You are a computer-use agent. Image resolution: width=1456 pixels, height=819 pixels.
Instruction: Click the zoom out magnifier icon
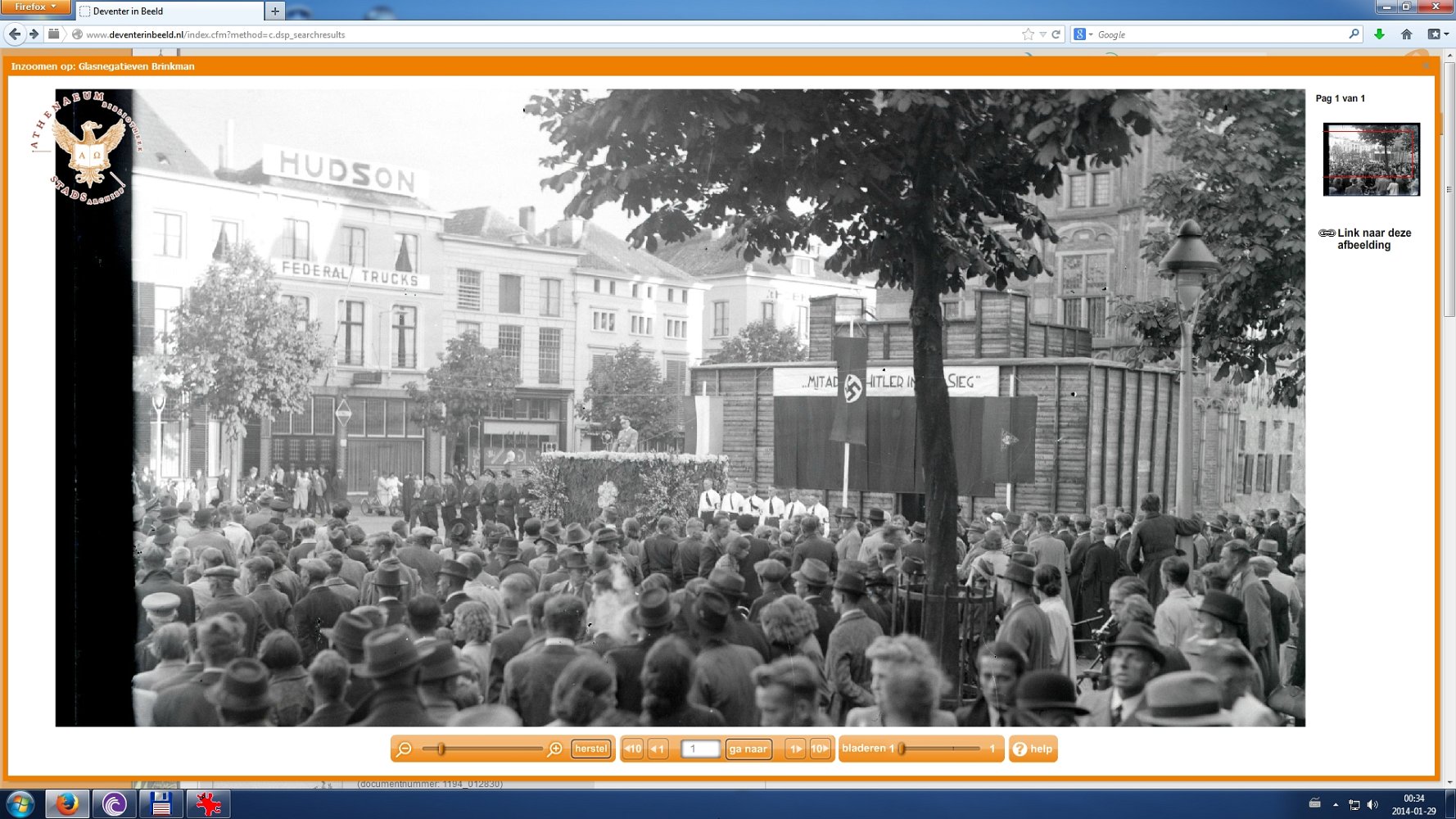point(404,749)
